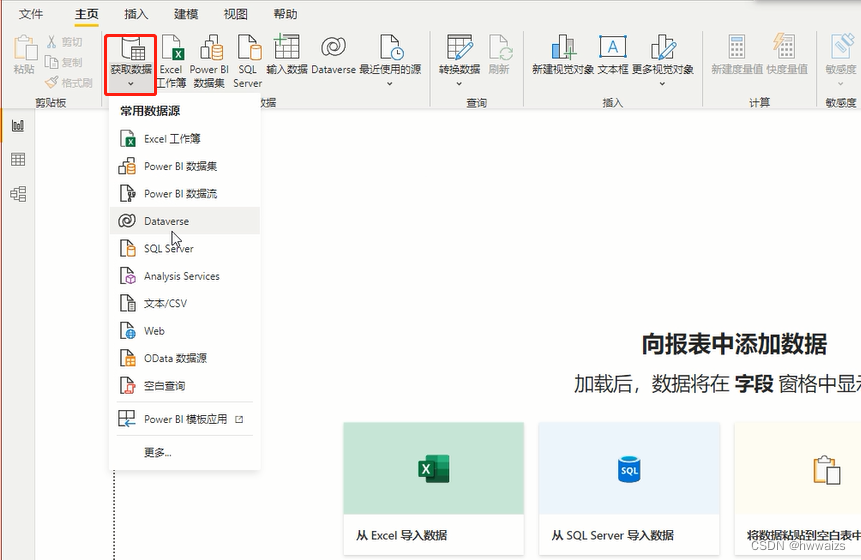Add a 新建视觉对象 chart icon
The width and height of the screenshot is (861, 560).
click(563, 47)
